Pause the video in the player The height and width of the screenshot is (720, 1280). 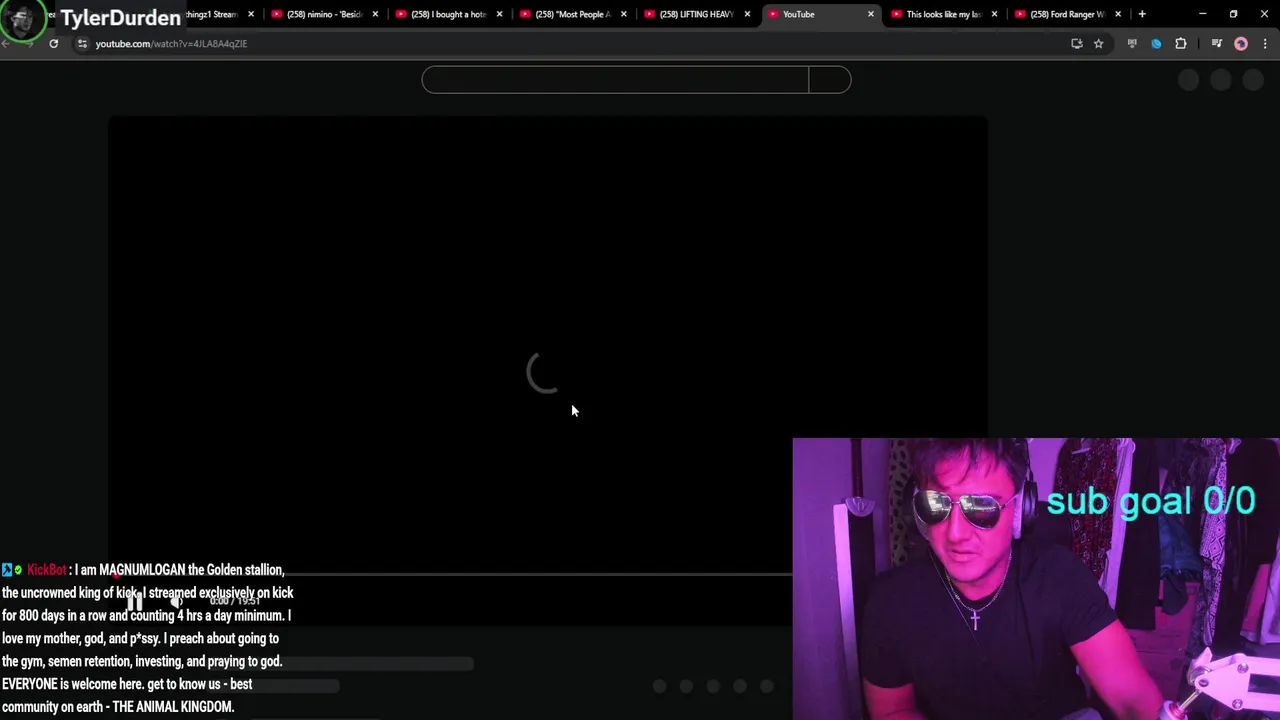point(134,602)
